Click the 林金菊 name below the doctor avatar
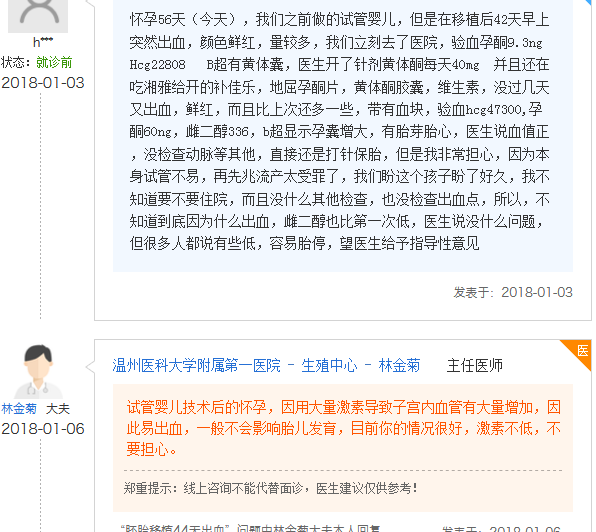The image size is (596, 532). tap(19, 409)
